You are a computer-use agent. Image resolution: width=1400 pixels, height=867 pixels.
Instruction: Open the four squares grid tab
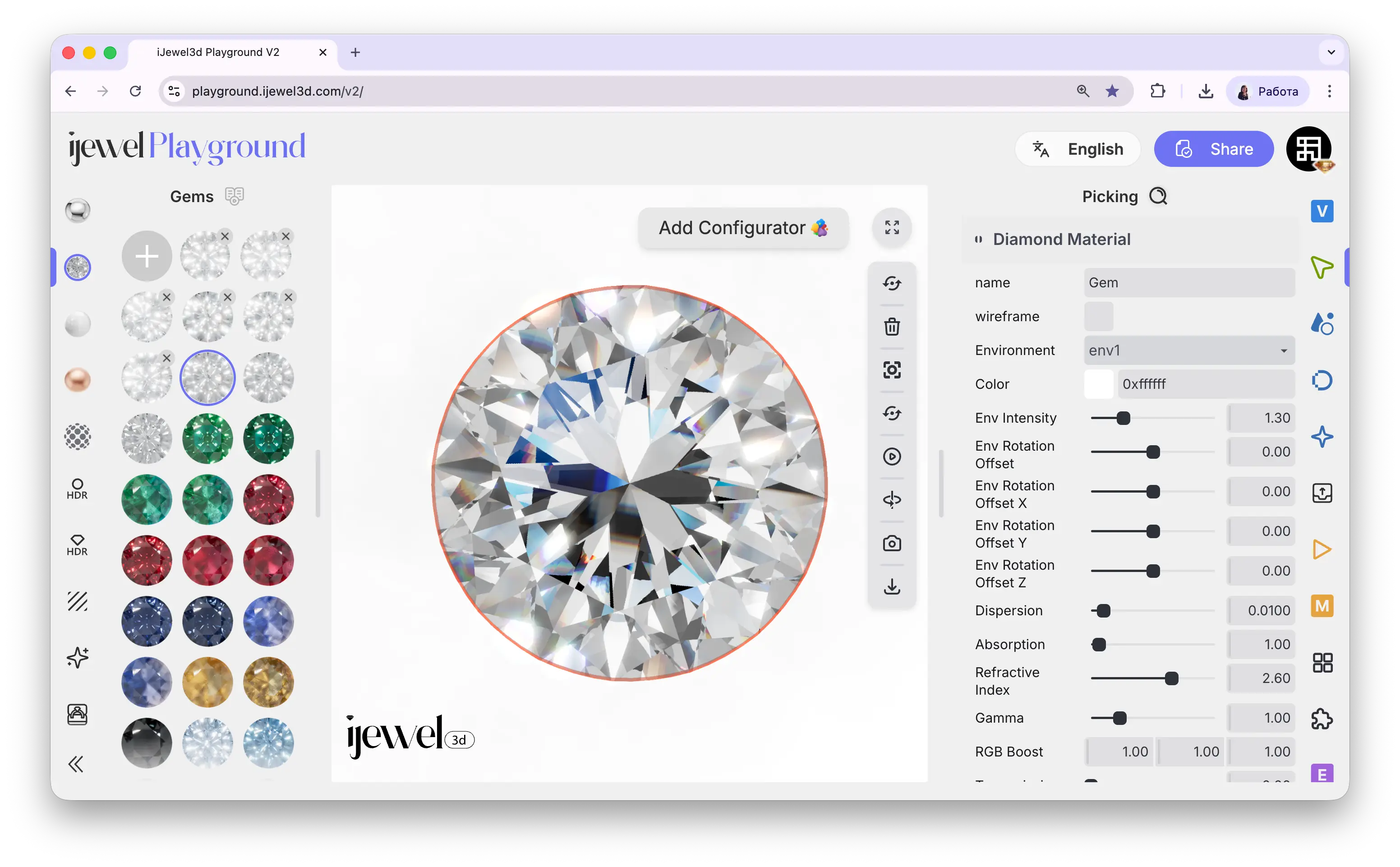tap(1322, 663)
